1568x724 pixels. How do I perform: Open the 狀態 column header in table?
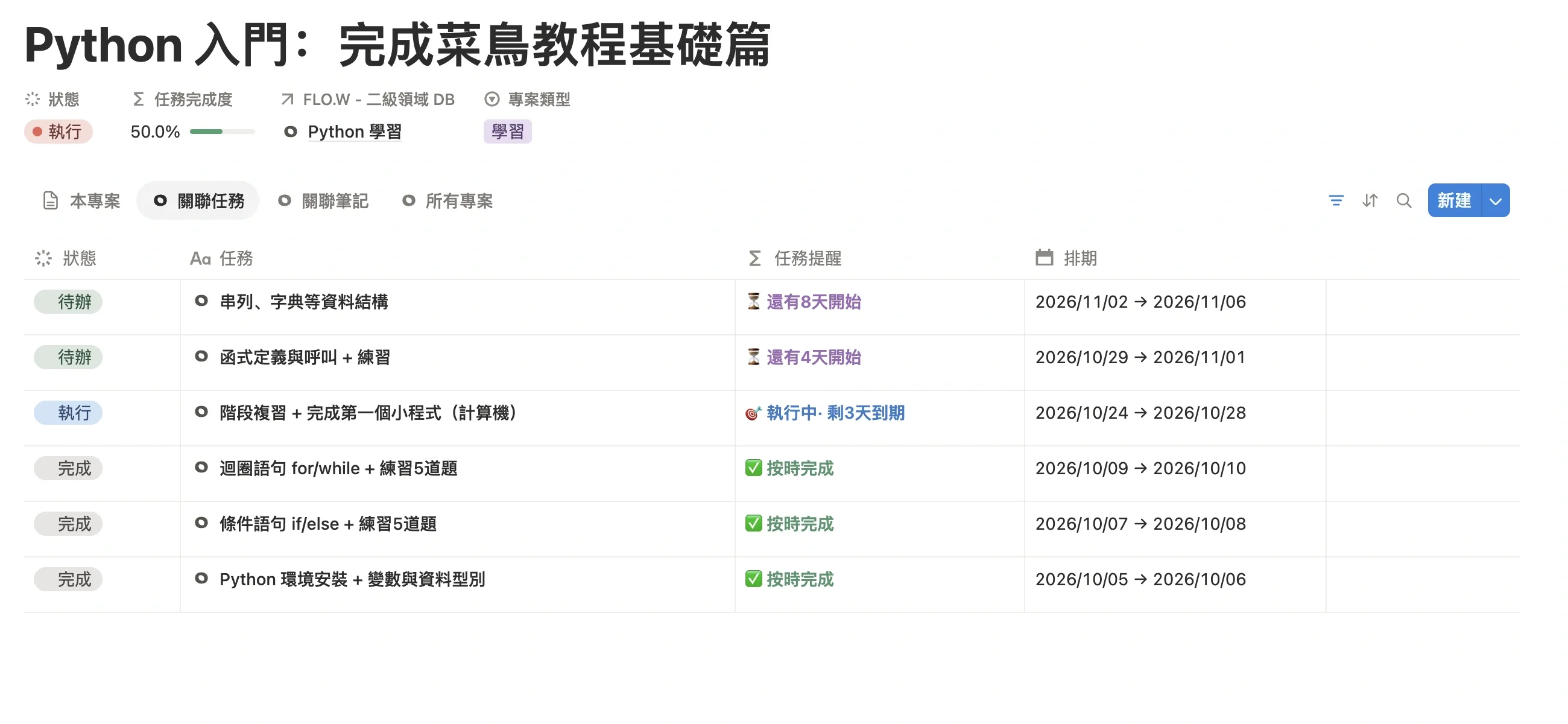tap(66, 258)
